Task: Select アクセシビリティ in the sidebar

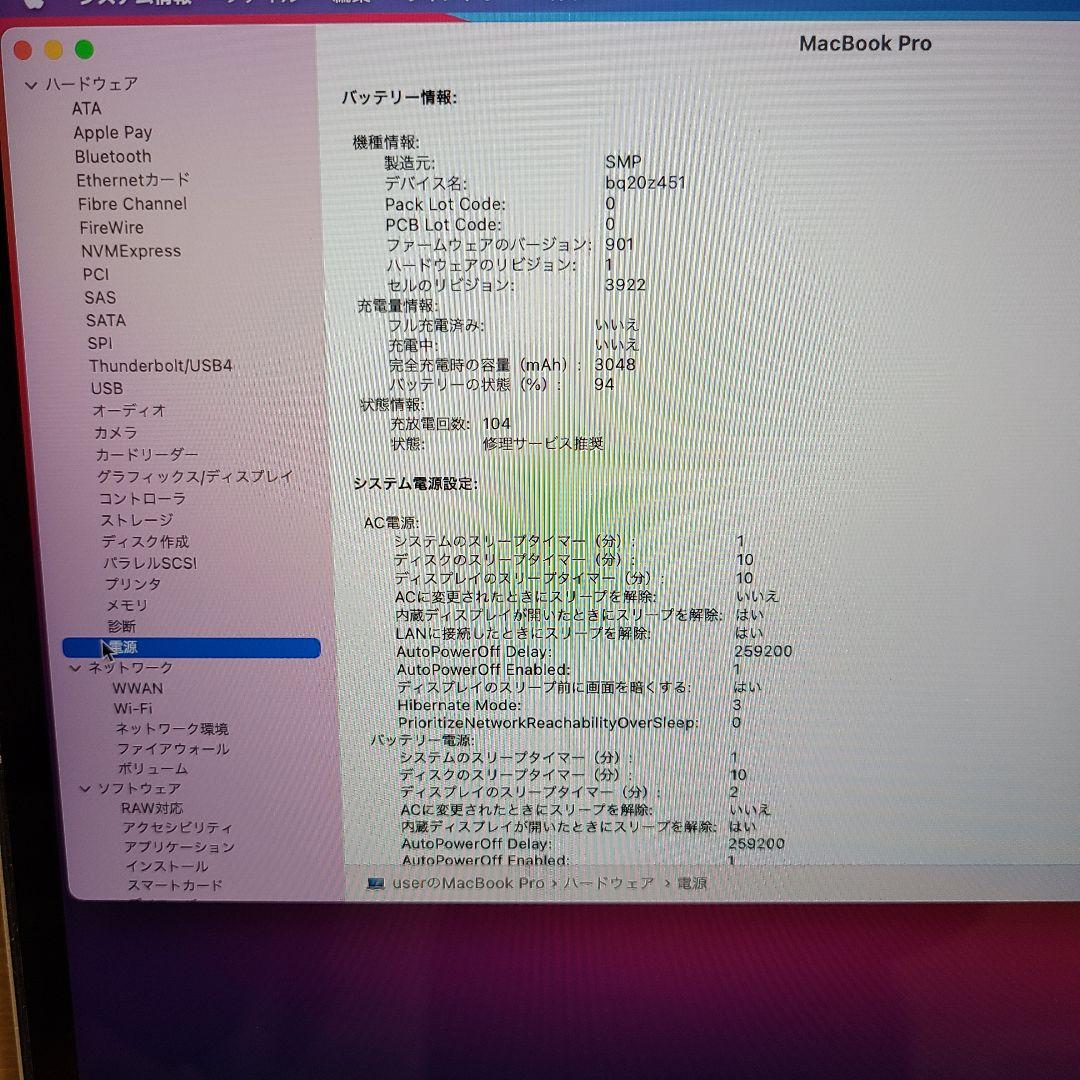Action: click(177, 827)
